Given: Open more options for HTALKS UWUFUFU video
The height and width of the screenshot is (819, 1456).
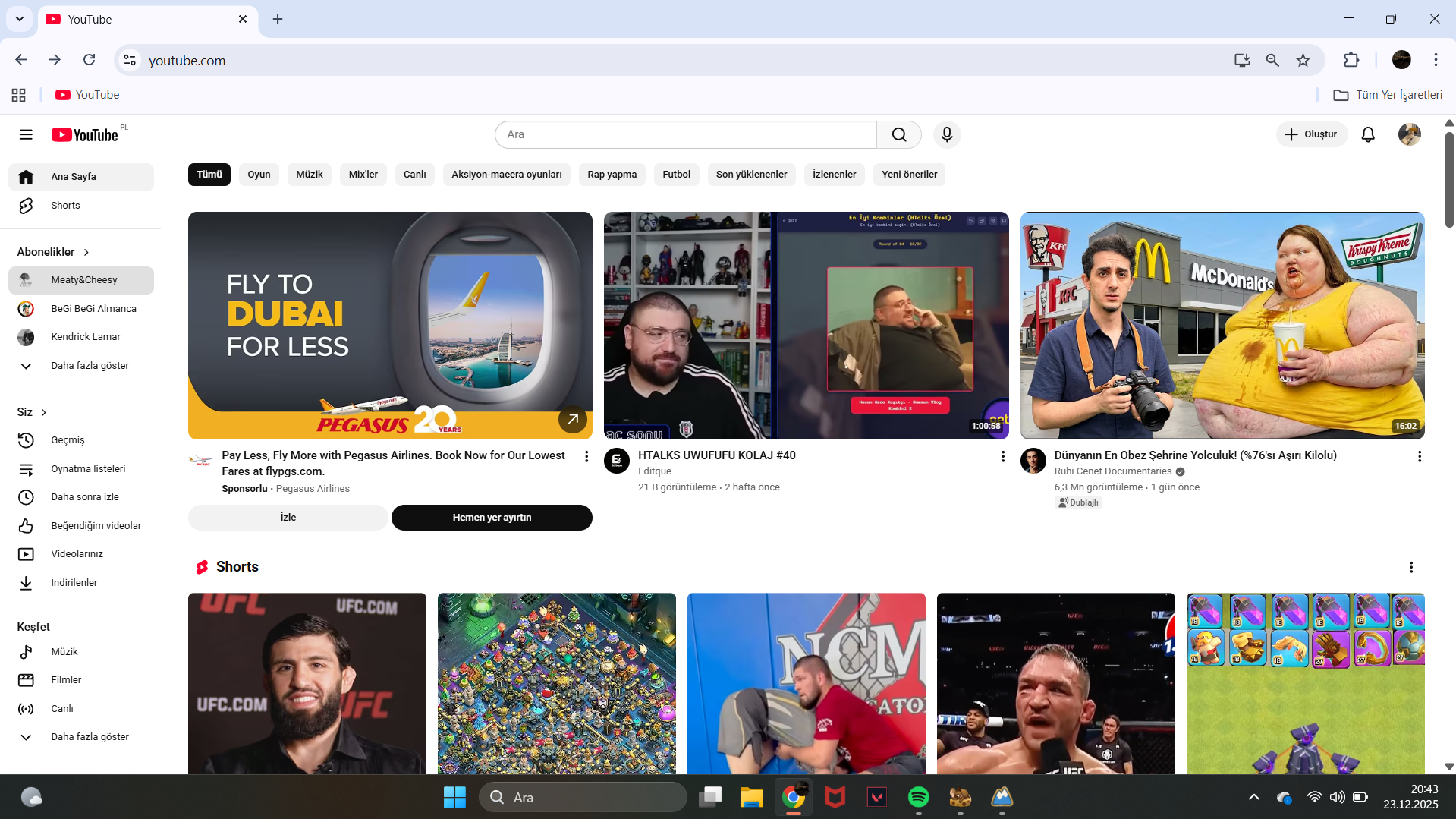Looking at the screenshot, I should pyautogui.click(x=1003, y=456).
